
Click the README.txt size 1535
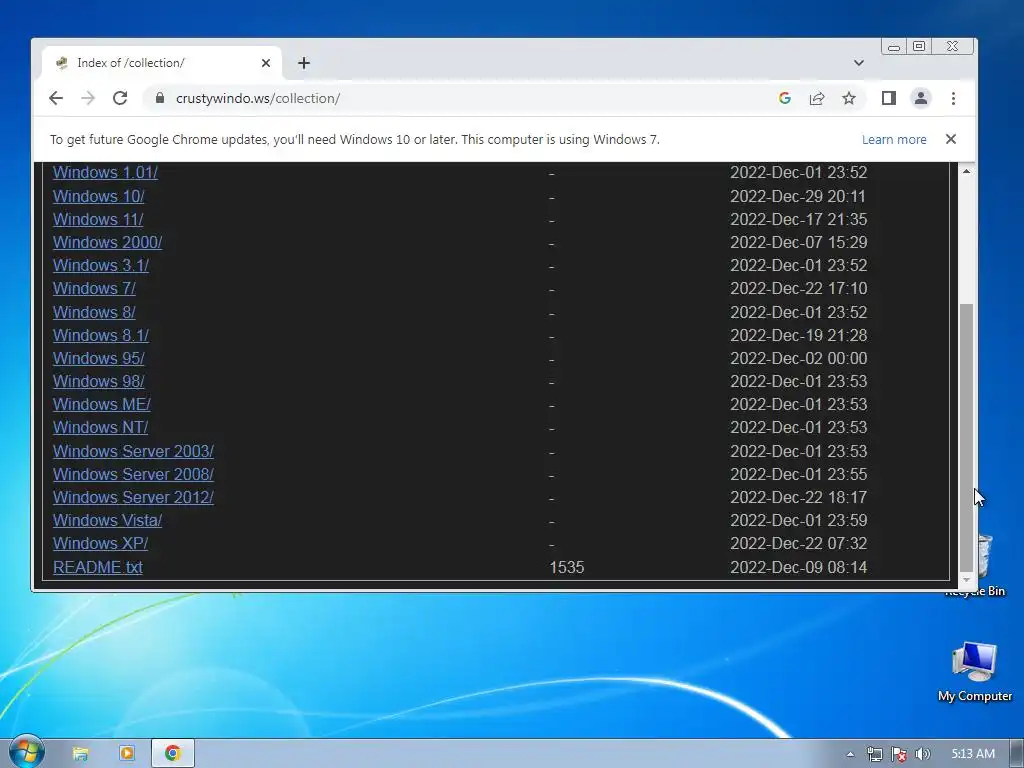click(x=567, y=567)
